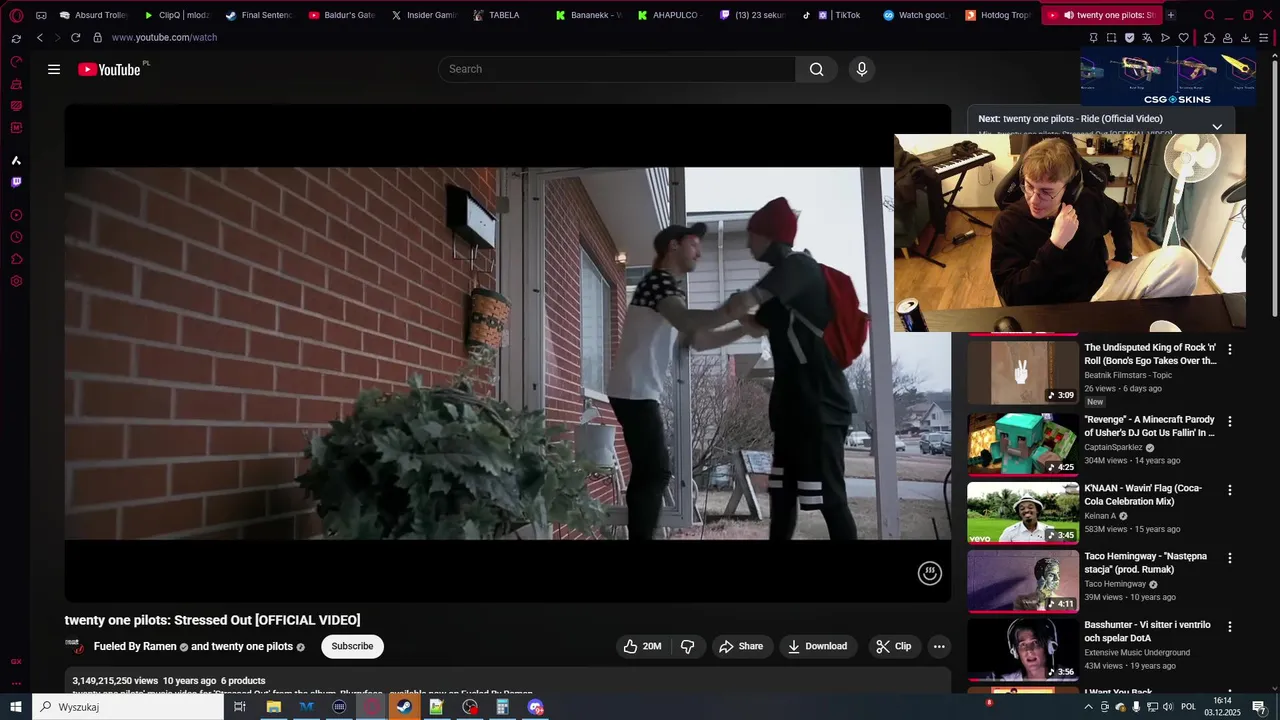Click the YouTube search input field
This screenshot has width=1280, height=720.
click(x=617, y=69)
